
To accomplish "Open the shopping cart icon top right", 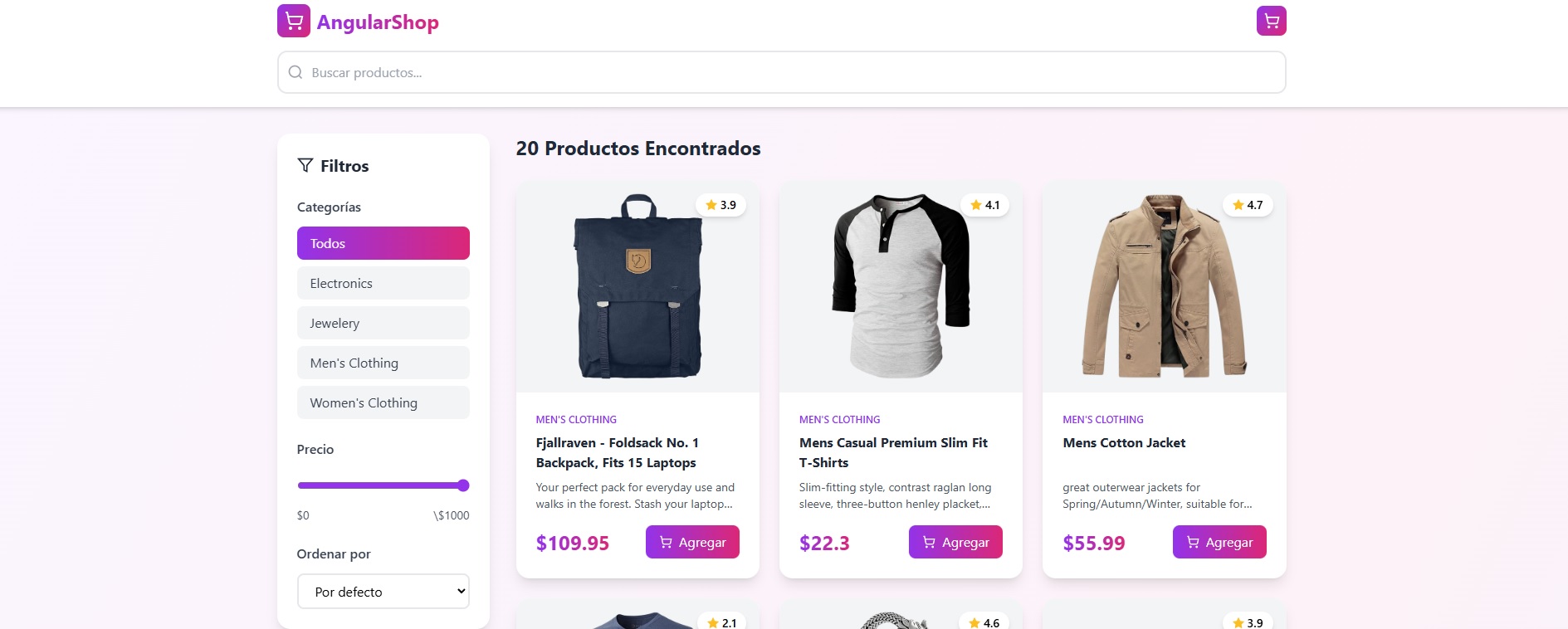I will [1270, 20].
